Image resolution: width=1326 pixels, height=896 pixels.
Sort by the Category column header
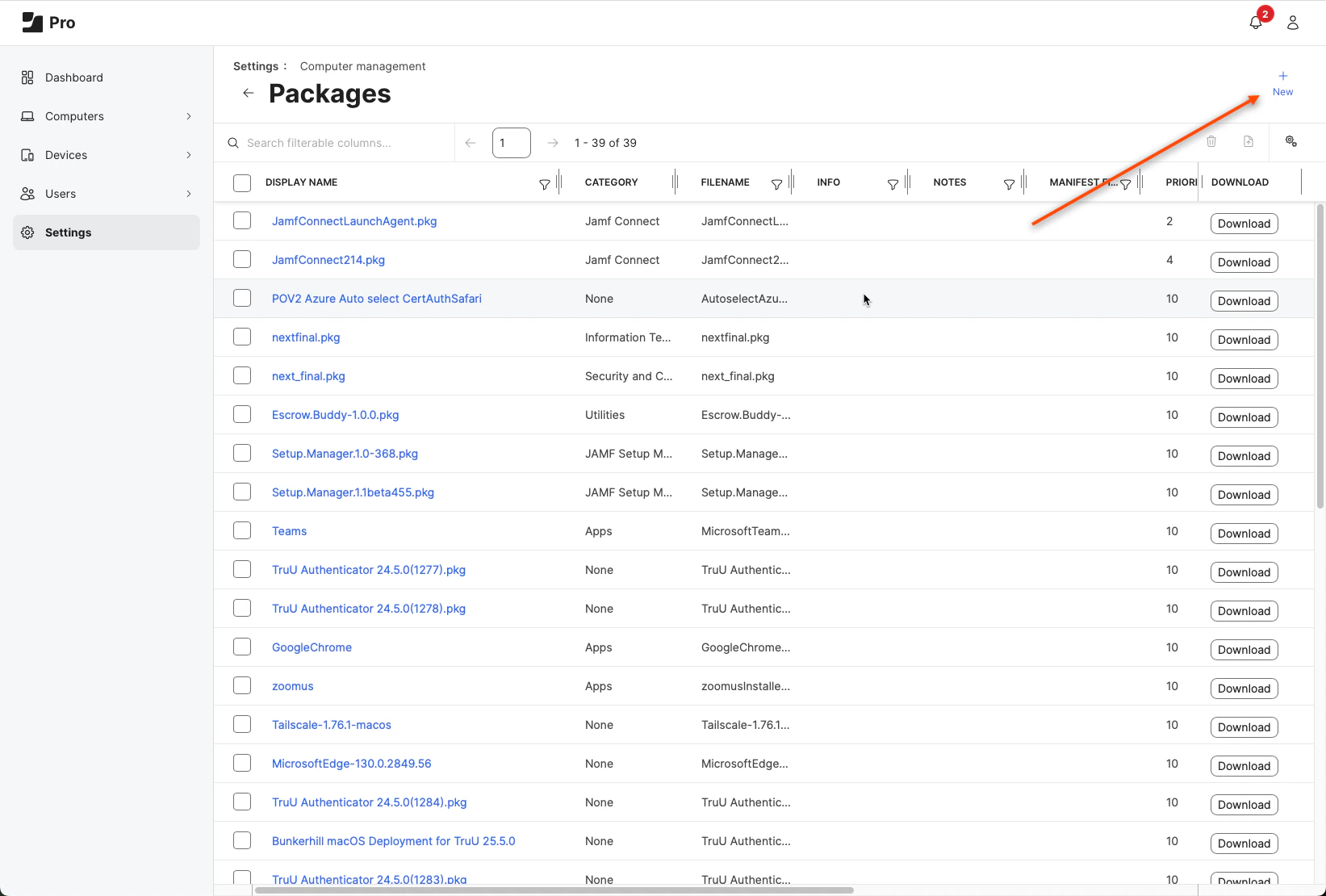point(612,182)
